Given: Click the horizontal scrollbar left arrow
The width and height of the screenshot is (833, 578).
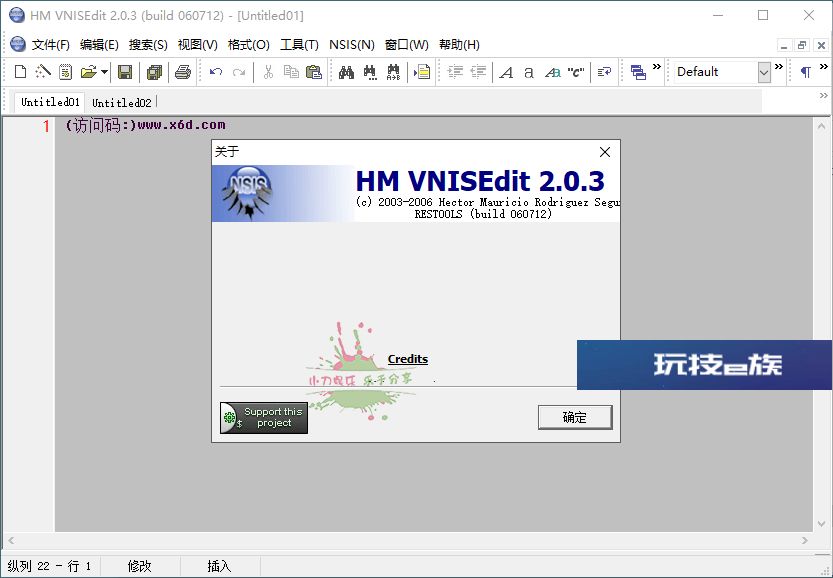Looking at the screenshot, I should click(x=11, y=540).
